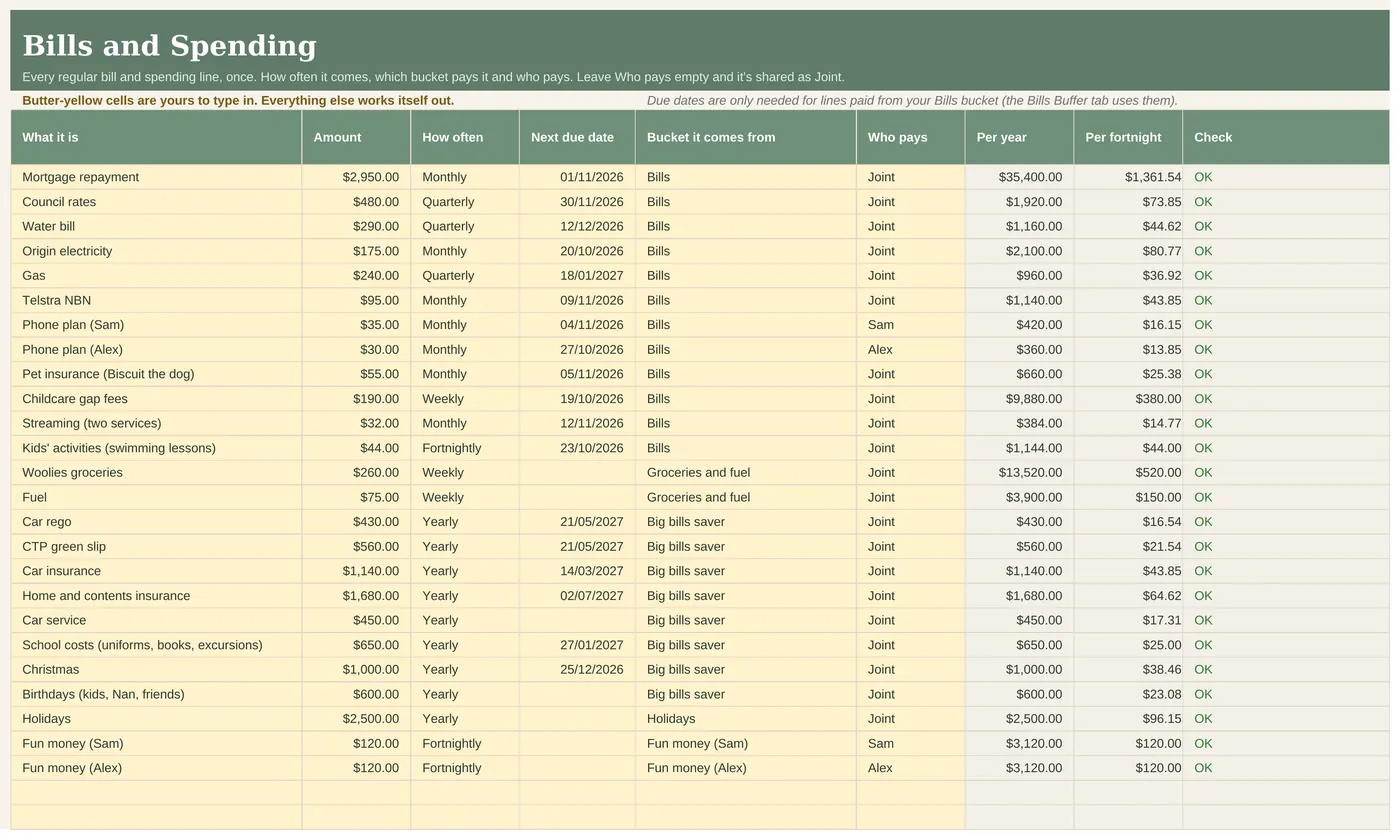
Task: Select the 'Mortgage repayment' name cell
Action: point(156,177)
